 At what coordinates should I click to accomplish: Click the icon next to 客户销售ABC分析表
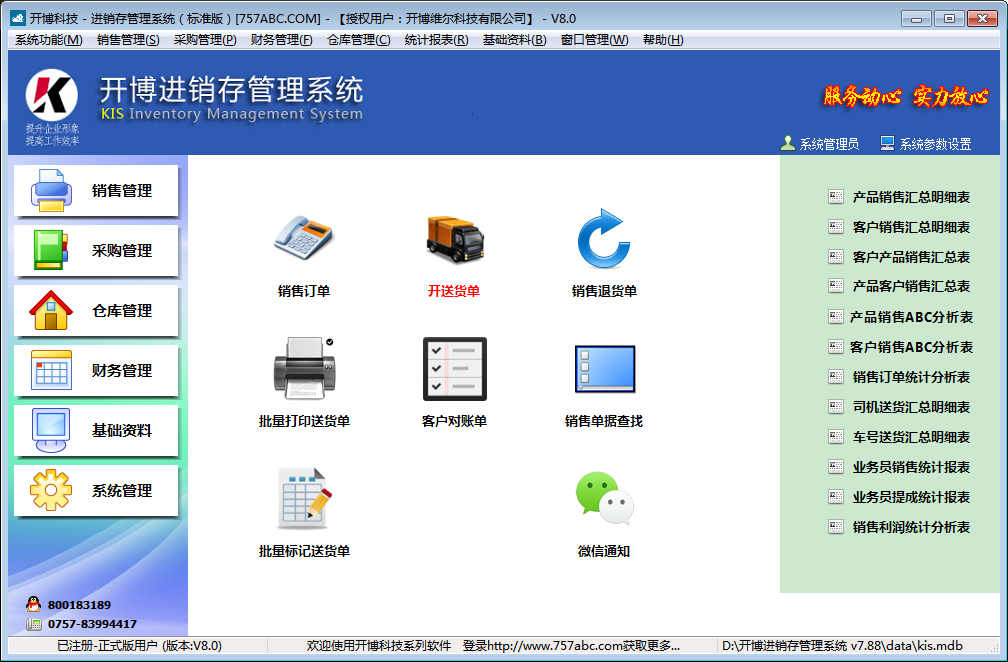(x=836, y=347)
